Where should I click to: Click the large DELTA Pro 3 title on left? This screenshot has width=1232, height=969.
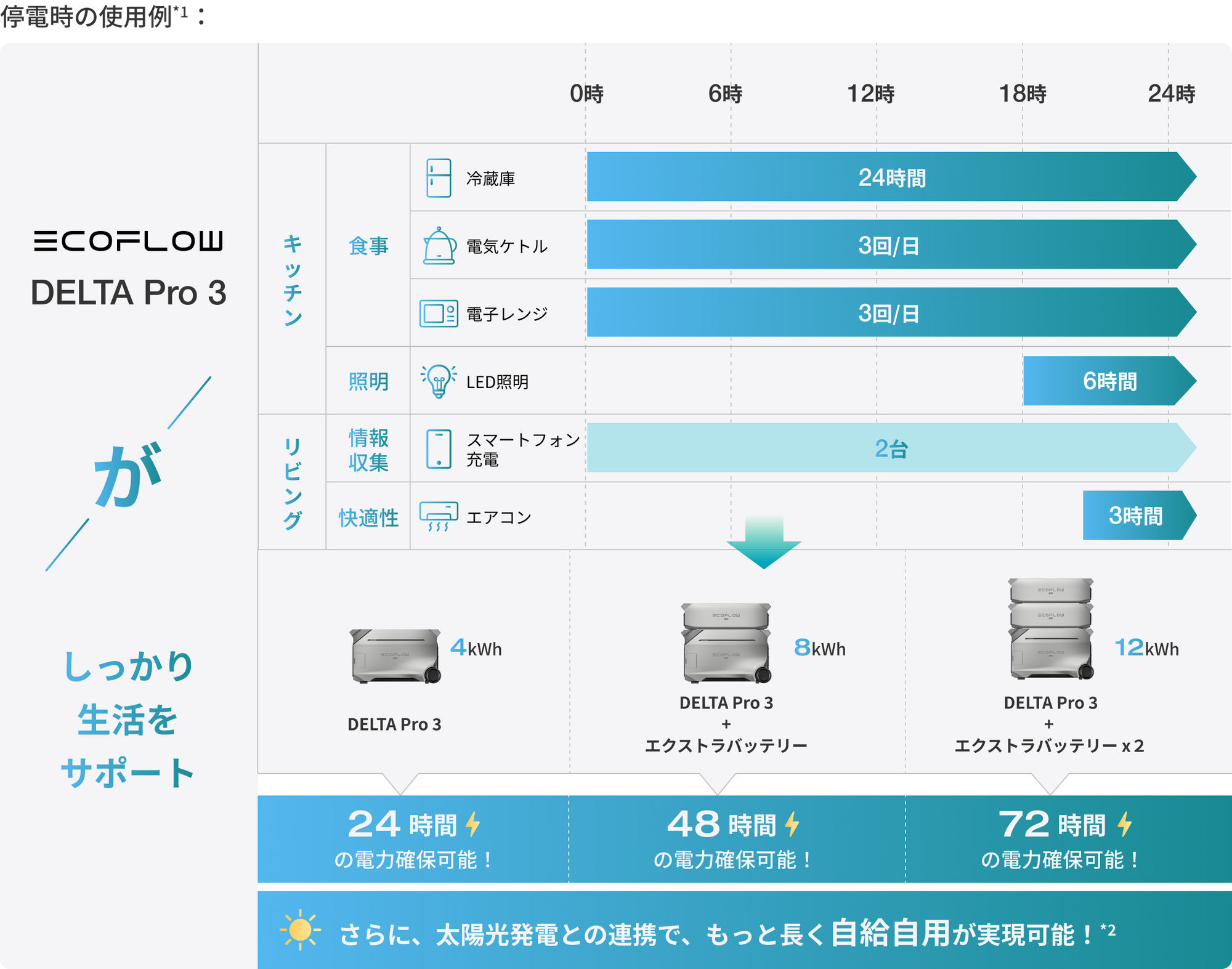pyautogui.click(x=128, y=292)
